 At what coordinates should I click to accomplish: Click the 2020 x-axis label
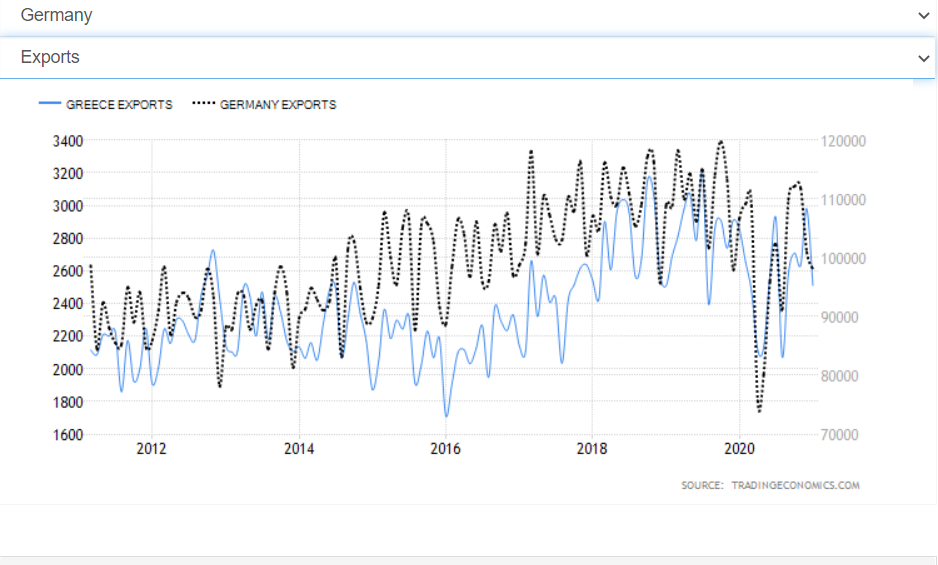739,449
